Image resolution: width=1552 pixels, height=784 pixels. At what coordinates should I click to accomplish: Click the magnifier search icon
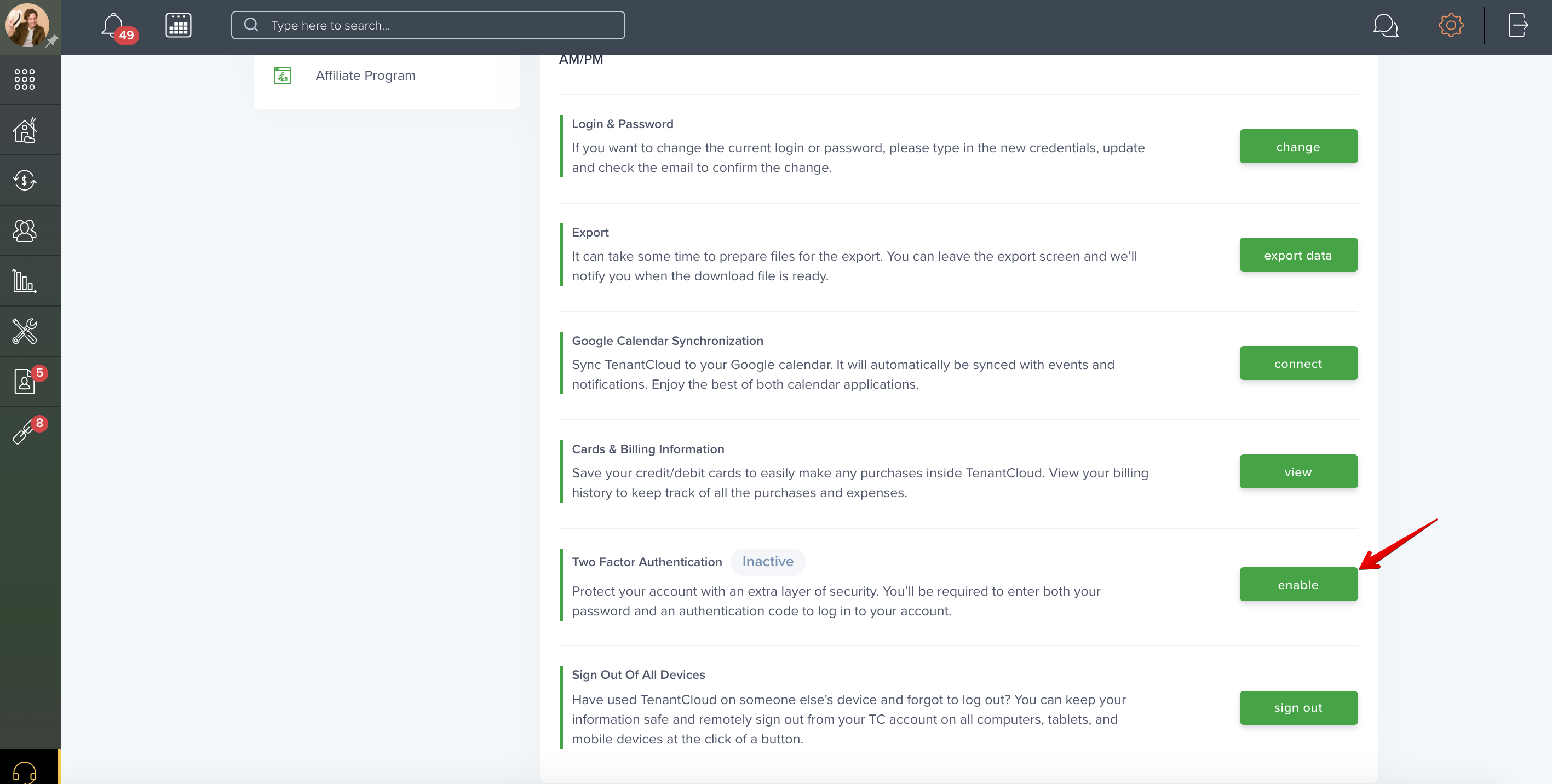(x=251, y=25)
